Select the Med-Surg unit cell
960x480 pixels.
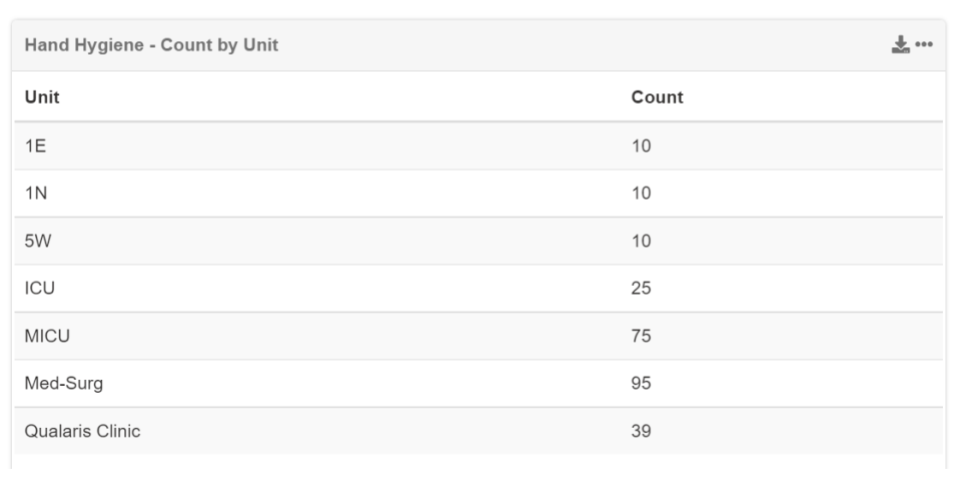coord(64,383)
